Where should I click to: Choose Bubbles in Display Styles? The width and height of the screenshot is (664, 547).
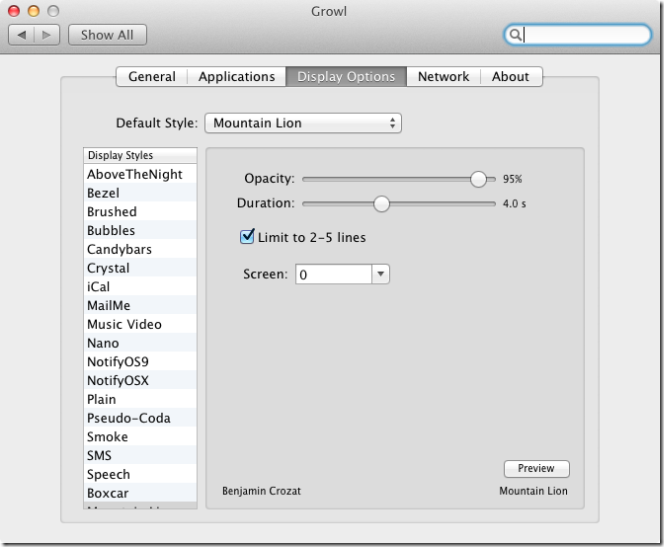point(140,230)
